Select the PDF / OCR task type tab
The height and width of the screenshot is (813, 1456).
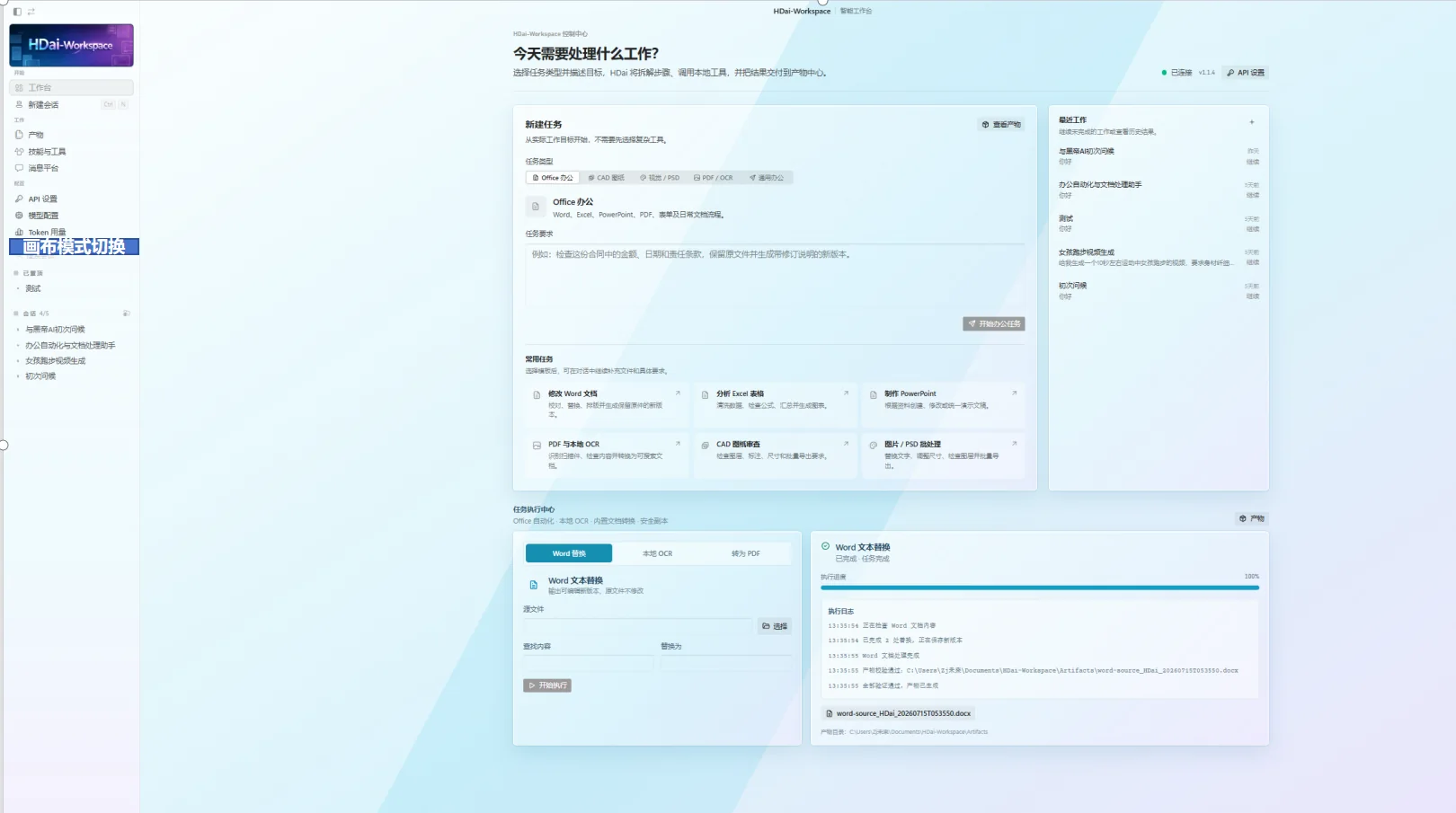tap(714, 178)
